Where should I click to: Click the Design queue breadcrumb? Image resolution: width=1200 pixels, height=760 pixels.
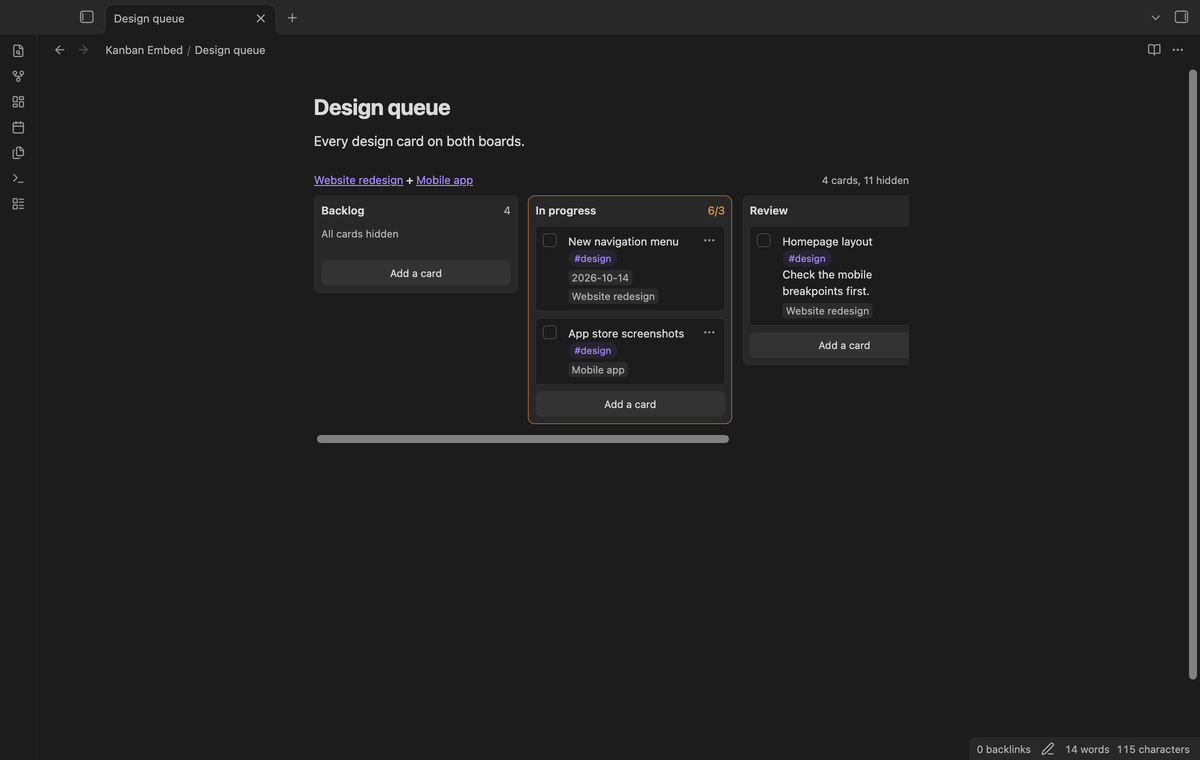pos(230,50)
